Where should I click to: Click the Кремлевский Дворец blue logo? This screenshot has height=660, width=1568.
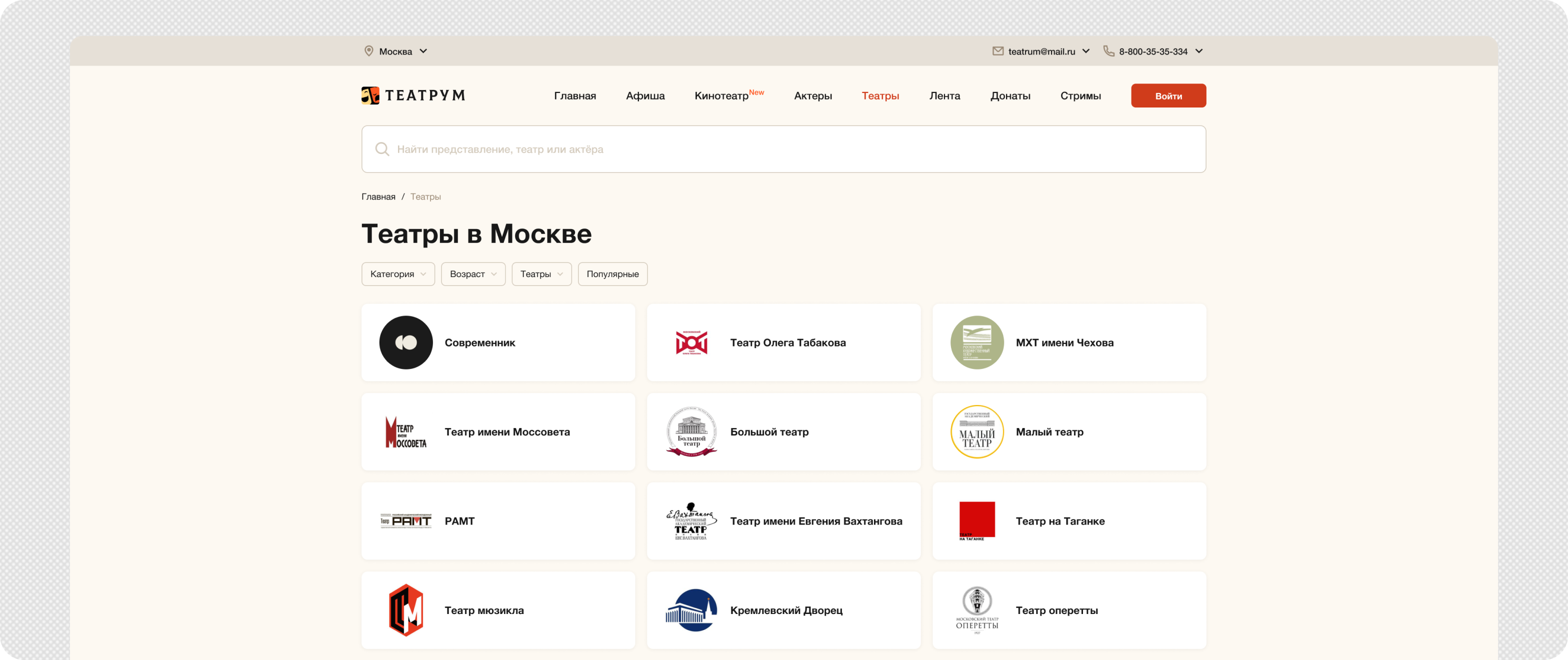(x=691, y=610)
